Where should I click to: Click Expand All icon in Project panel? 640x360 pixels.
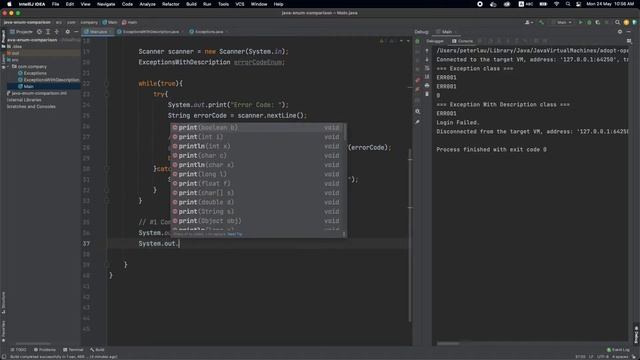48,31
